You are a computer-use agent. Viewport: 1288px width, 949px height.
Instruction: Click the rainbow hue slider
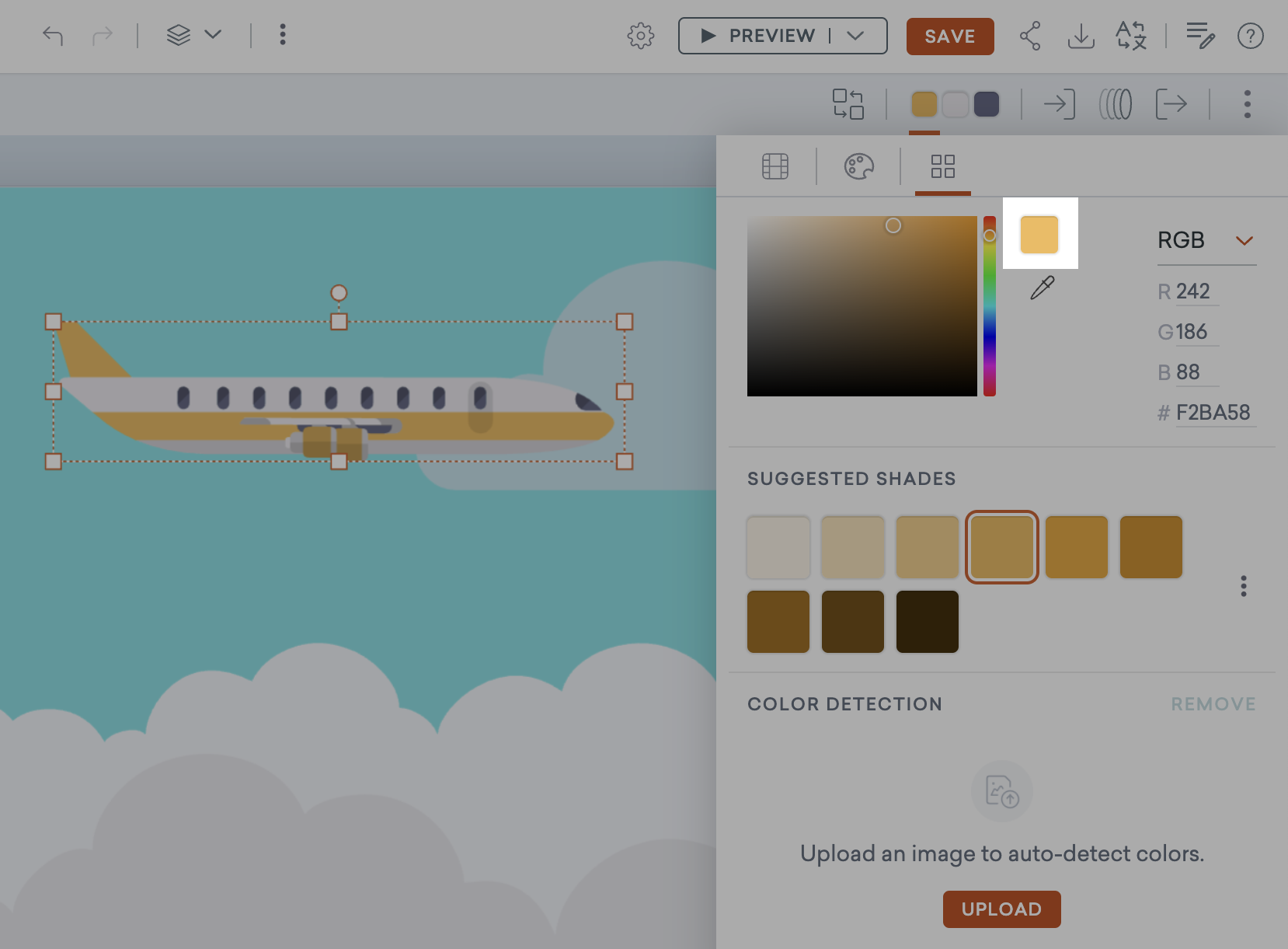(x=990, y=306)
